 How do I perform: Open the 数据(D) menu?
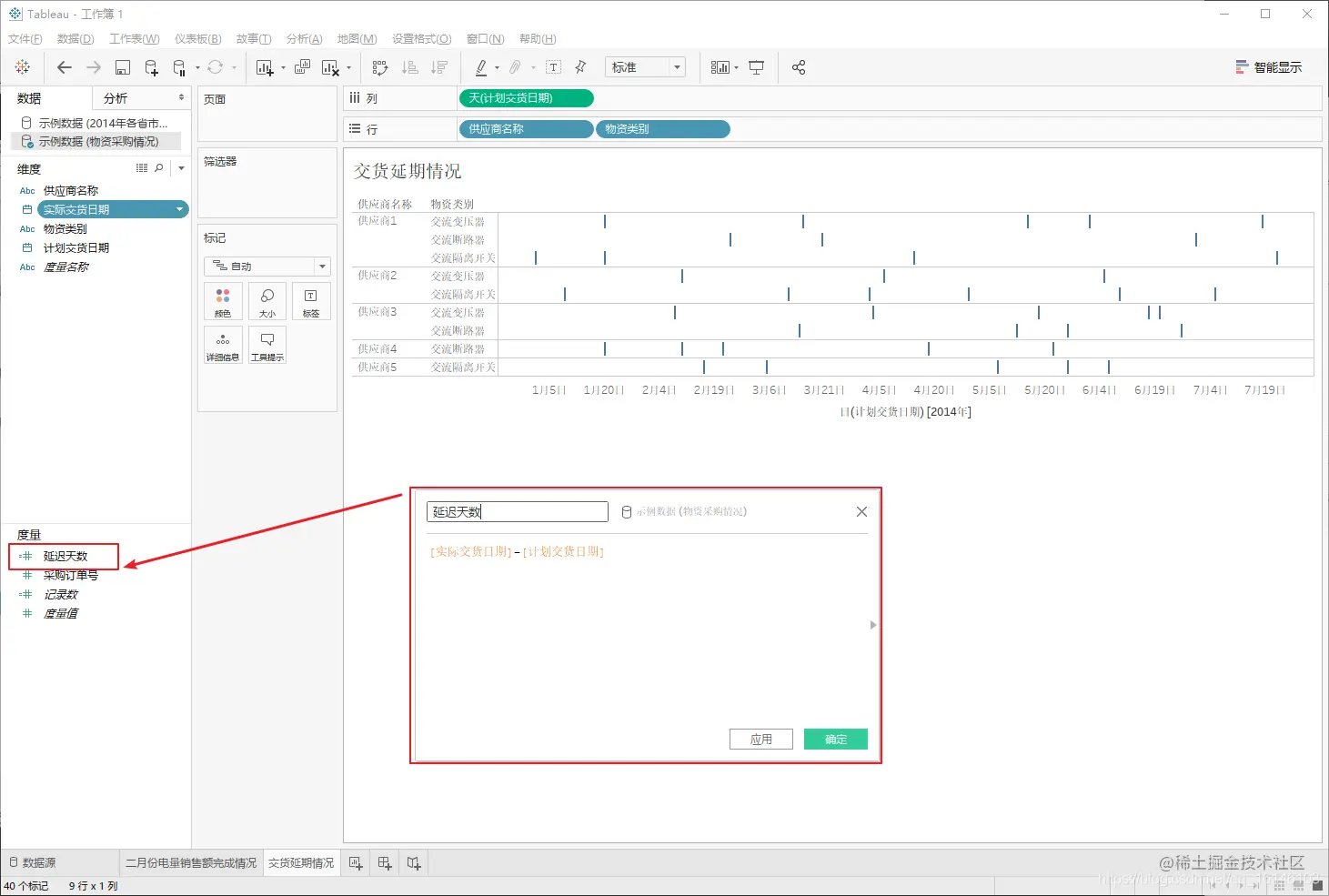pos(76,39)
